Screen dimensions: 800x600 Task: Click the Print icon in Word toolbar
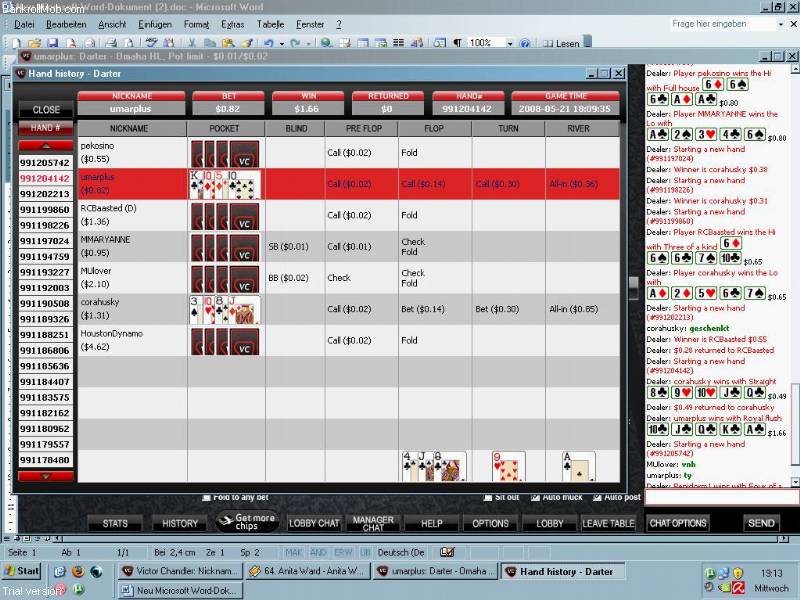point(111,43)
